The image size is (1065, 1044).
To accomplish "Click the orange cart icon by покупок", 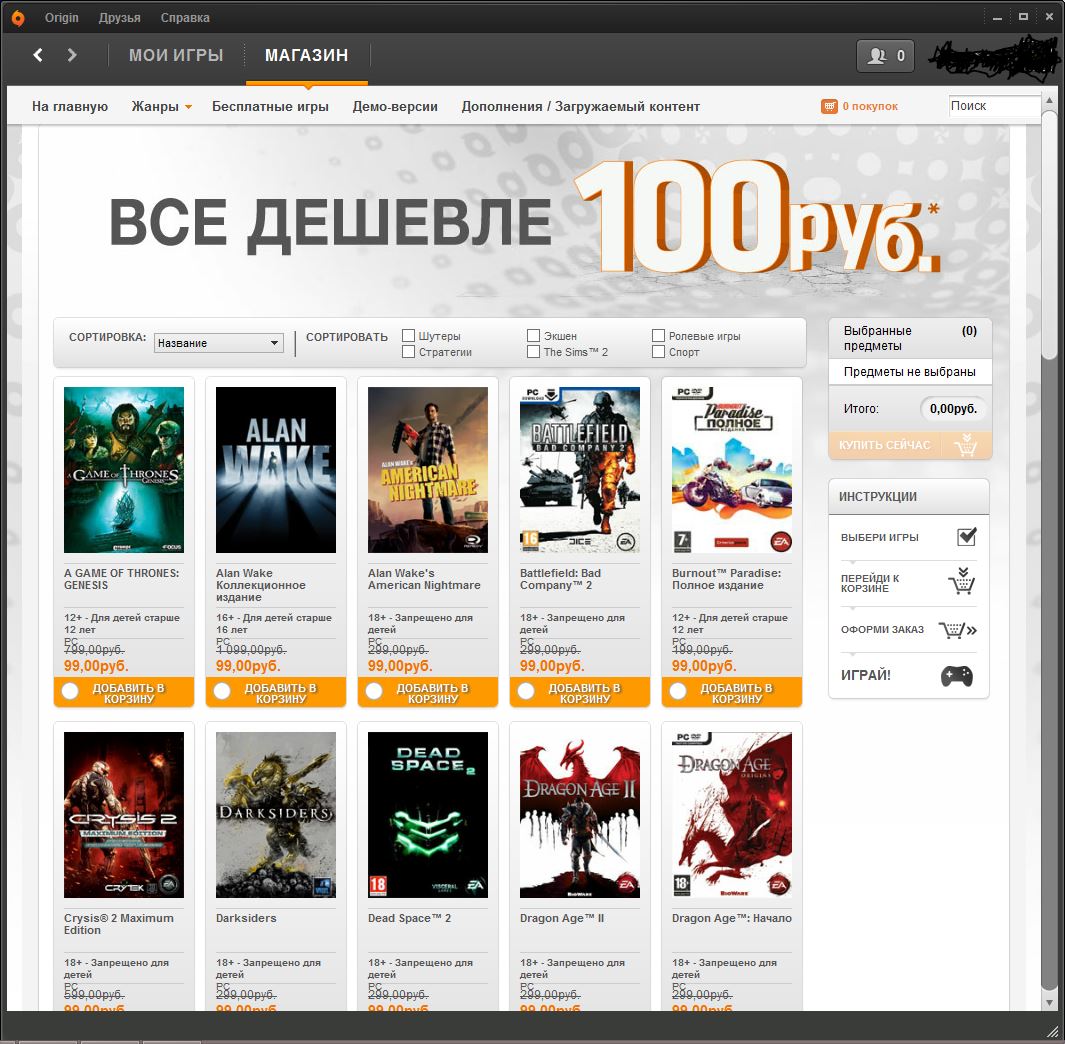I will (x=829, y=107).
